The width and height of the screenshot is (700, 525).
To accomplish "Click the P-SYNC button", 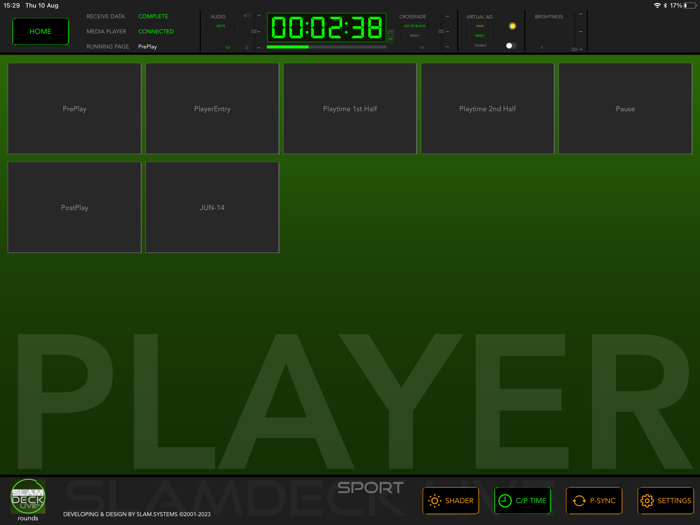I will [594, 501].
